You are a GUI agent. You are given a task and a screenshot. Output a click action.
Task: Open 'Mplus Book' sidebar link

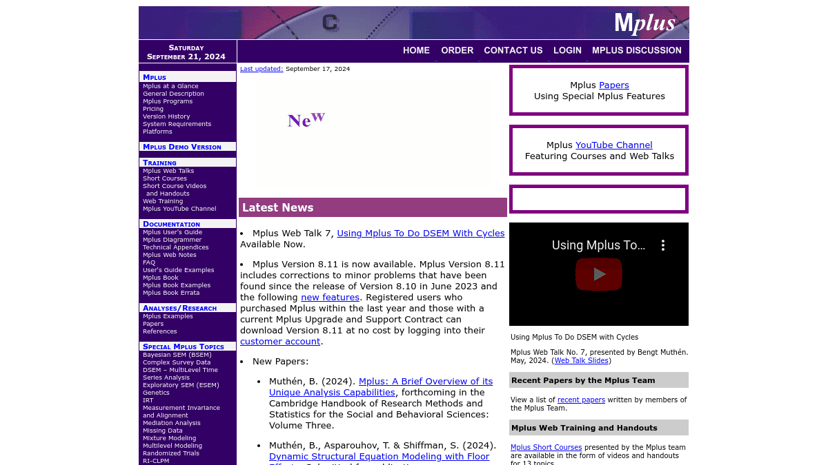(160, 278)
